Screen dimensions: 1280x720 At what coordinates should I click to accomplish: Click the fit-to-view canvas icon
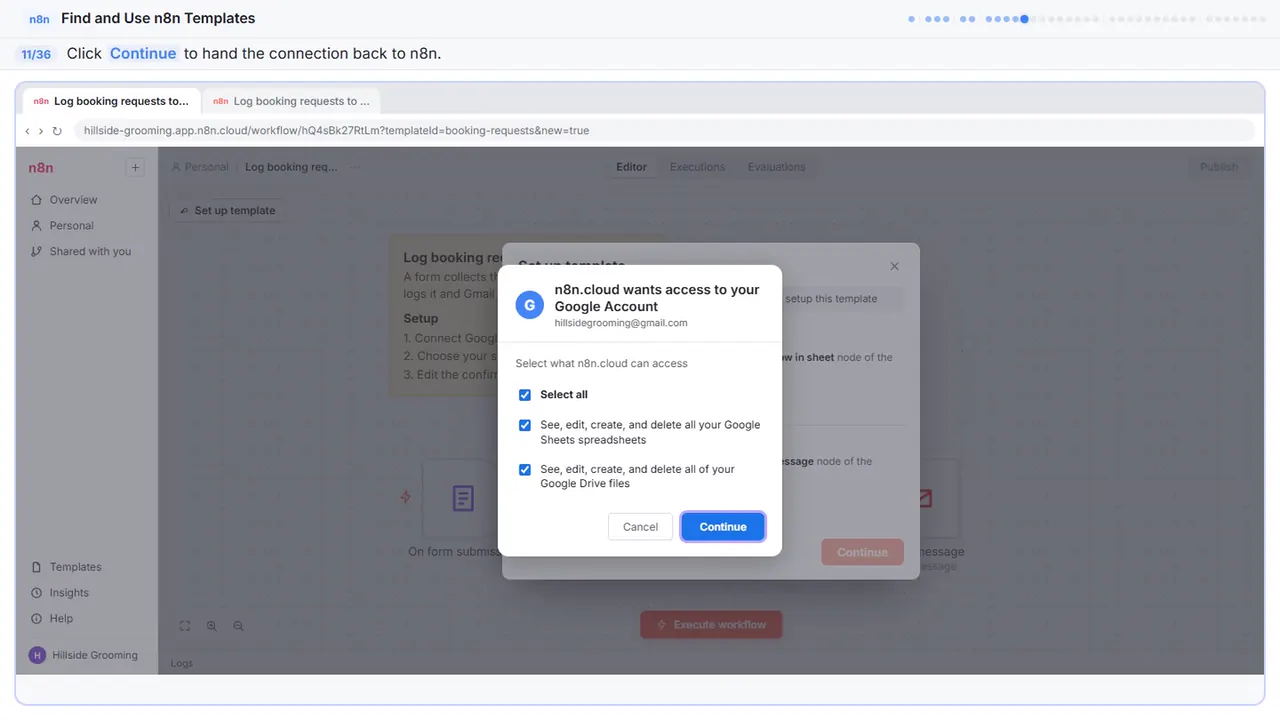point(185,626)
